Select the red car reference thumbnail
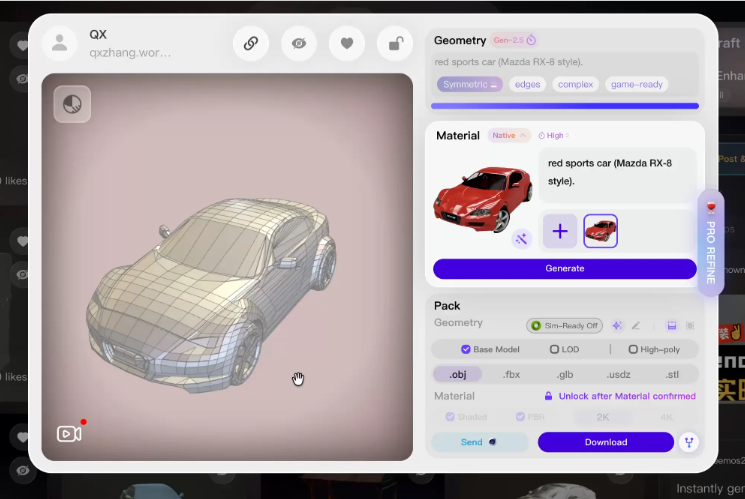This screenshot has width=745, height=499. point(601,231)
